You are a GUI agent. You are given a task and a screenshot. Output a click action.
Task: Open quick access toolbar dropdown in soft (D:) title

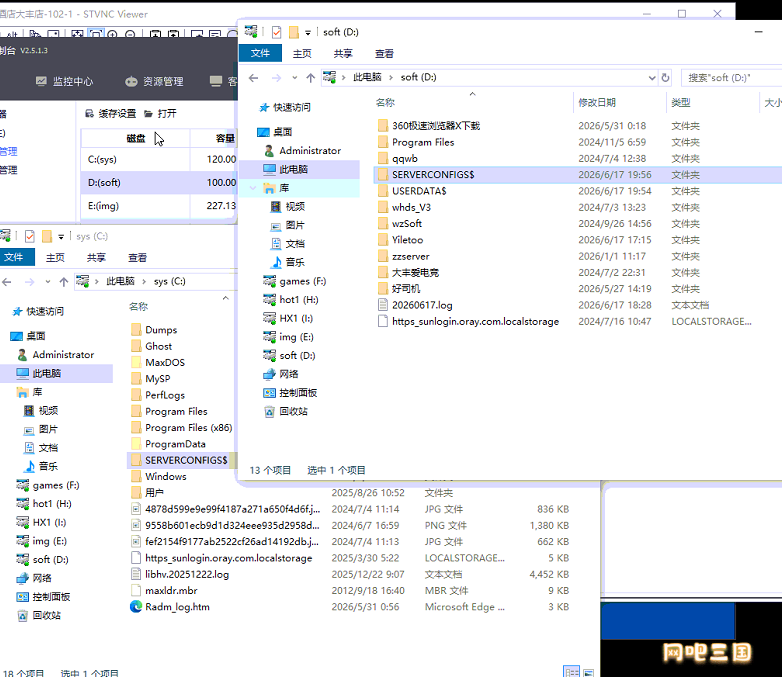308,32
